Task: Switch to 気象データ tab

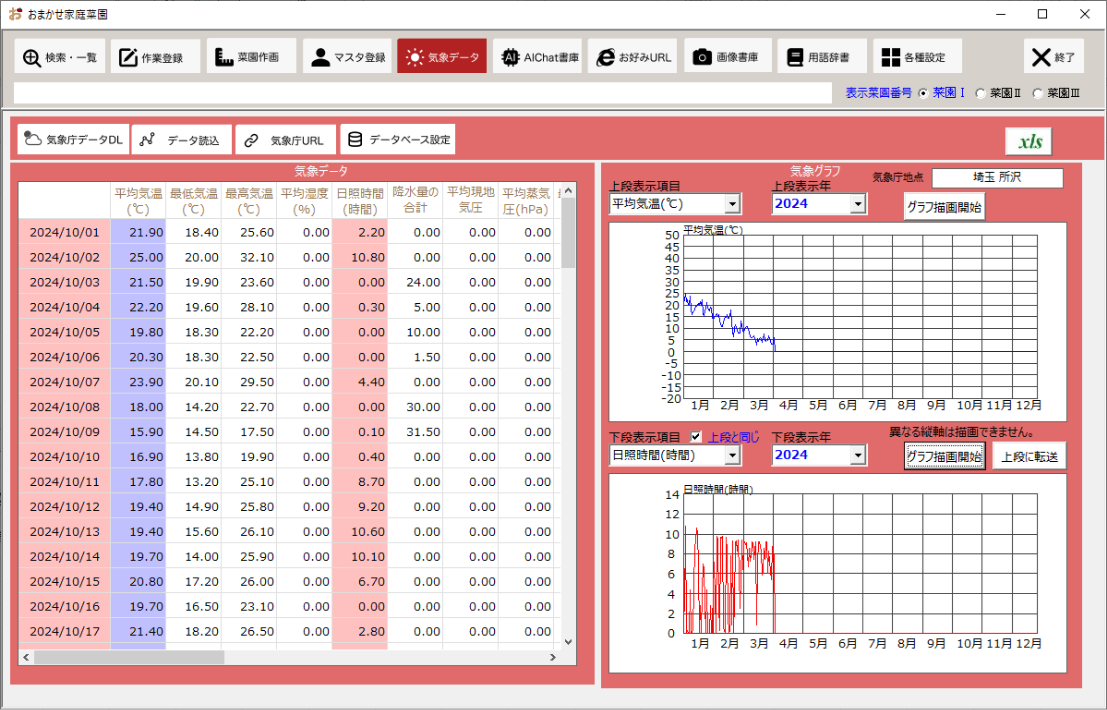Action: (x=442, y=56)
